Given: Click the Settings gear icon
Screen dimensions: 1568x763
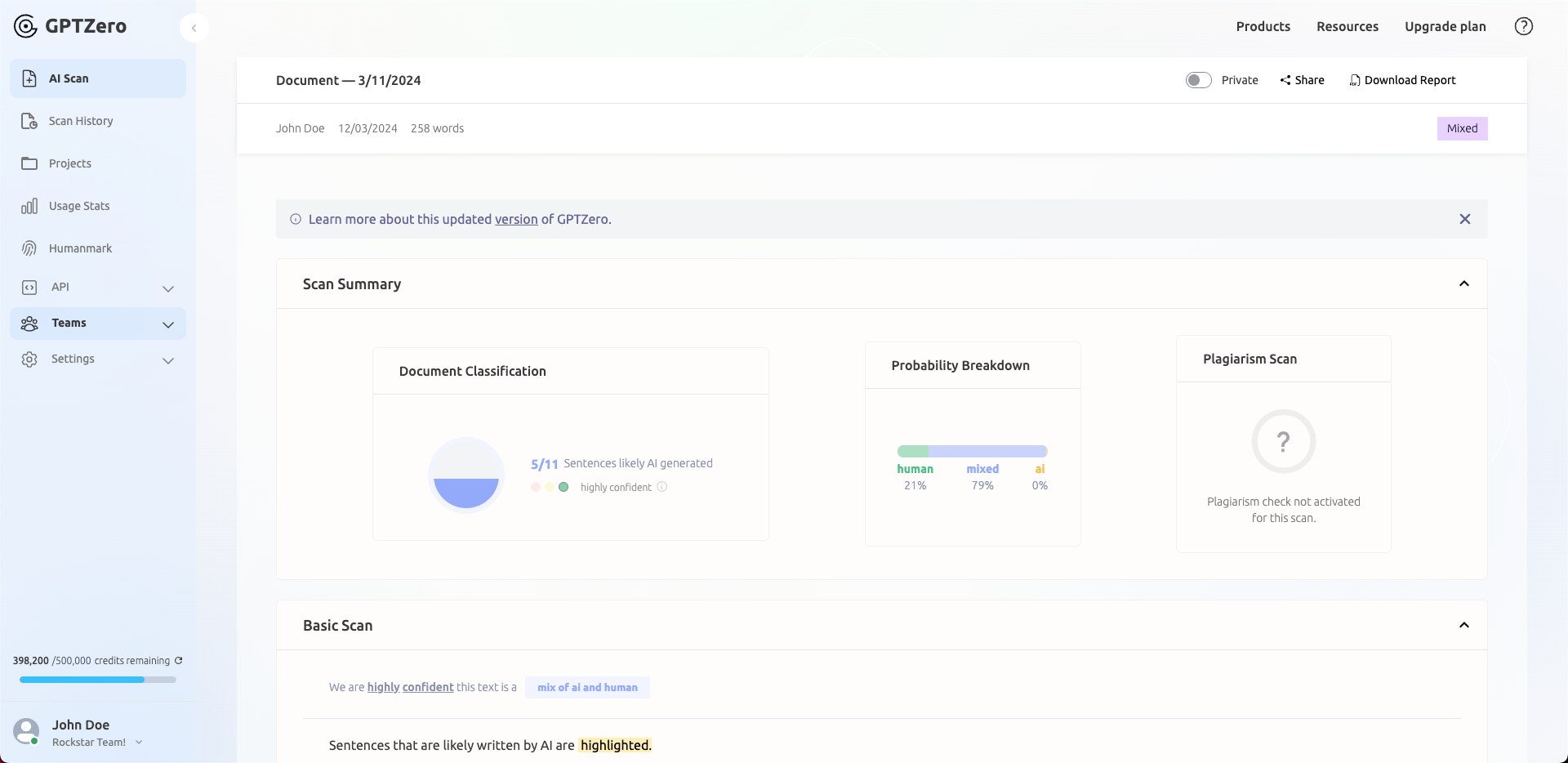Looking at the screenshot, I should [29, 359].
